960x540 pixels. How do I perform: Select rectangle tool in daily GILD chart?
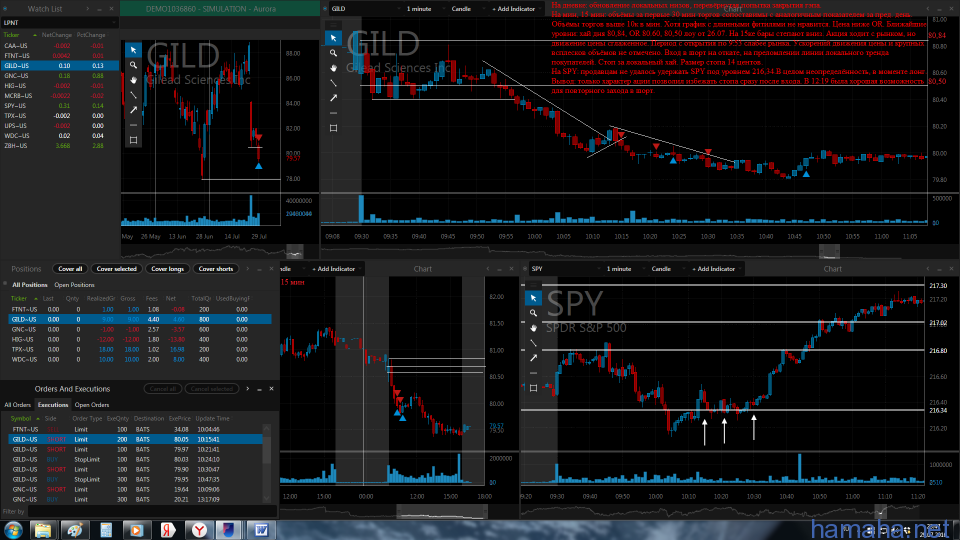(x=133, y=140)
